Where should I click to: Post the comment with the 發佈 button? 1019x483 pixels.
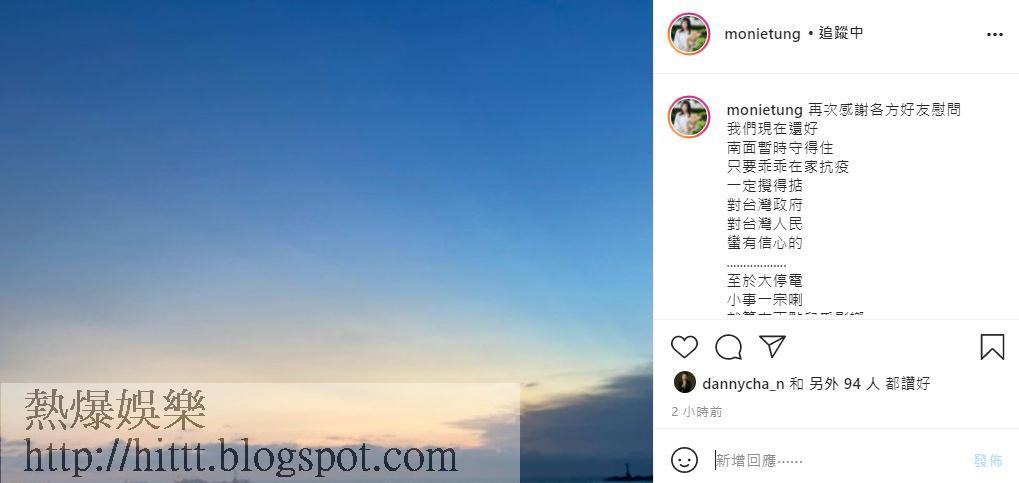[988, 461]
